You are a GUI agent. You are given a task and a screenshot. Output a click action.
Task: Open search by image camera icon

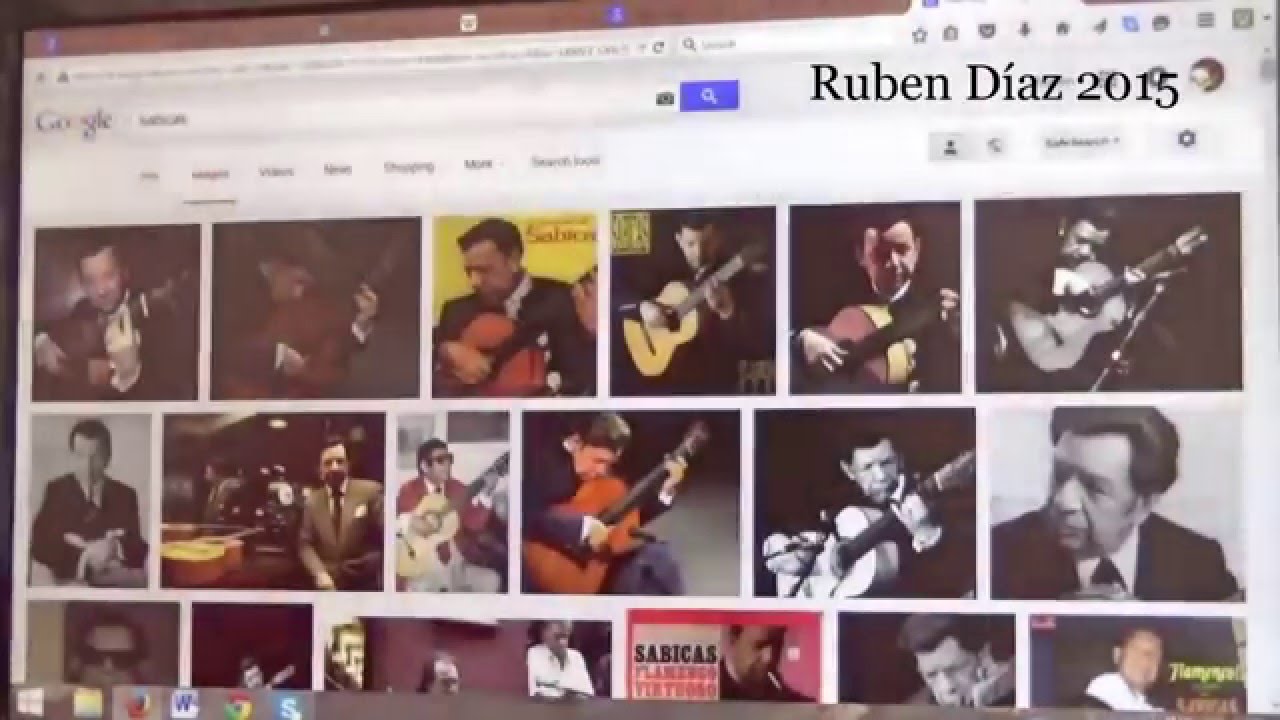coord(664,98)
